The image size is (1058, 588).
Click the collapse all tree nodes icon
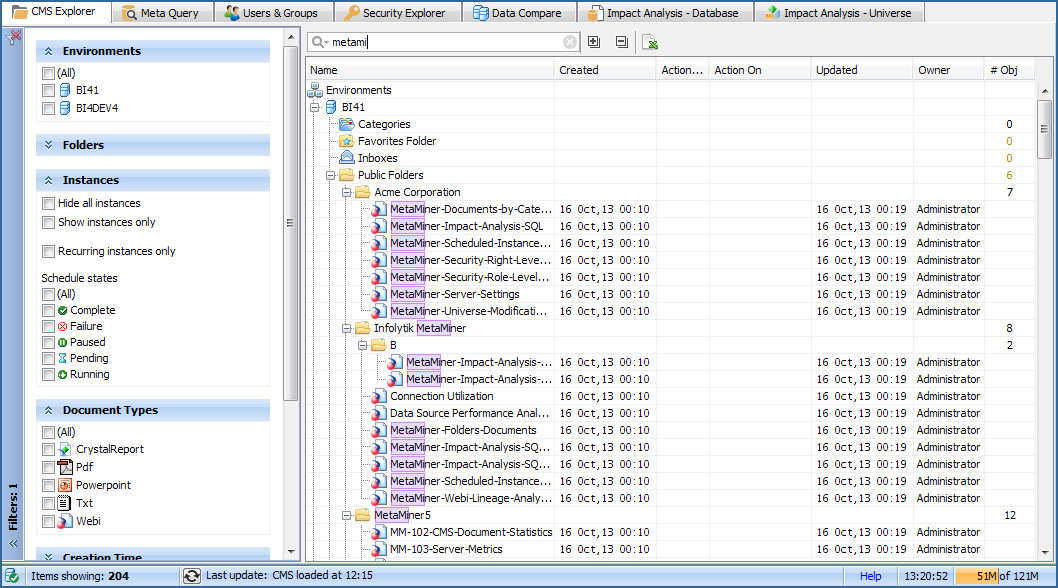(x=621, y=42)
